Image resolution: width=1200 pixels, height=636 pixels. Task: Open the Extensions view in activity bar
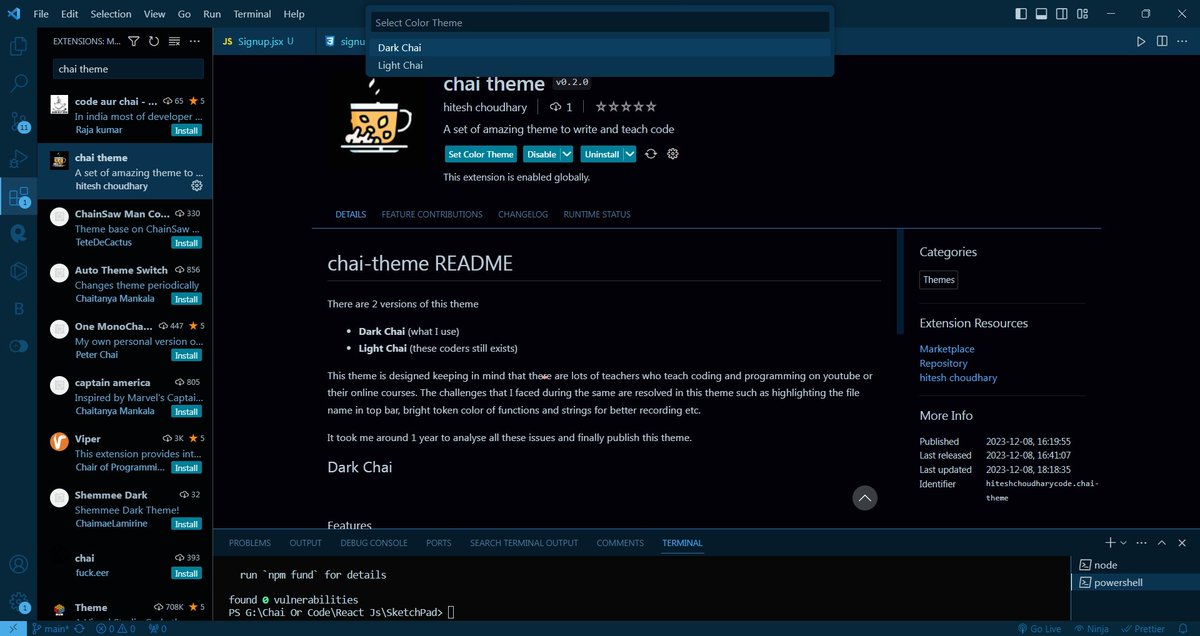18,196
